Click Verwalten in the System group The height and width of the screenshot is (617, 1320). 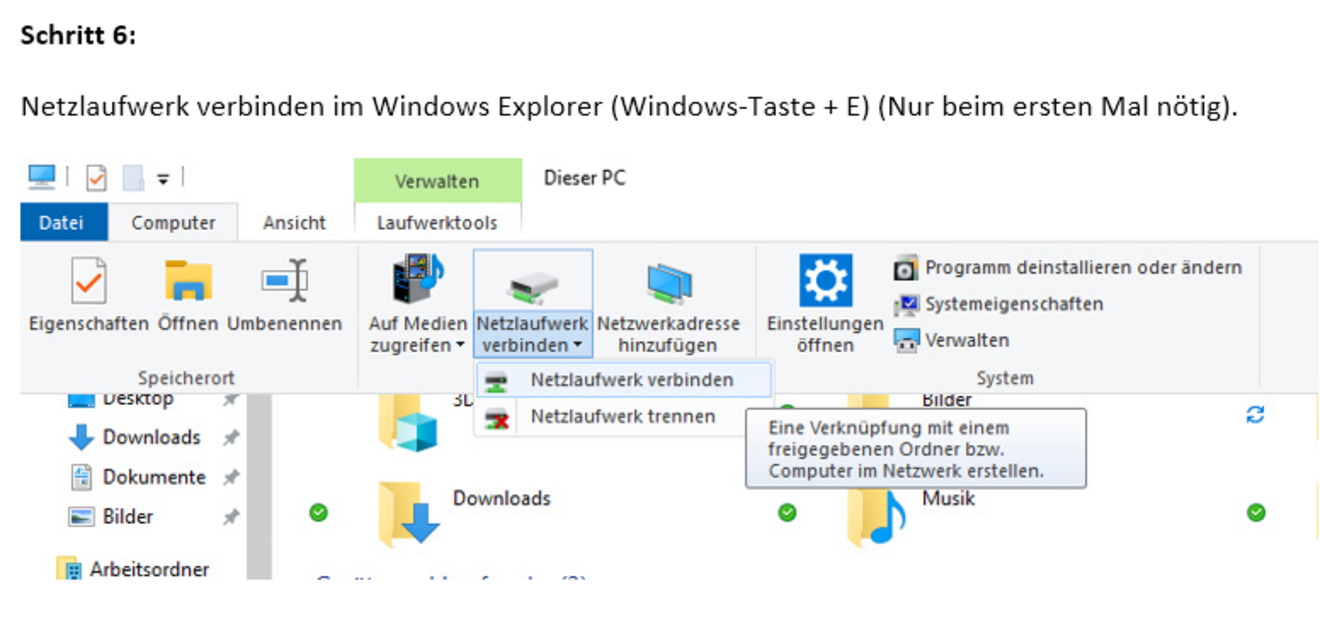coord(966,340)
